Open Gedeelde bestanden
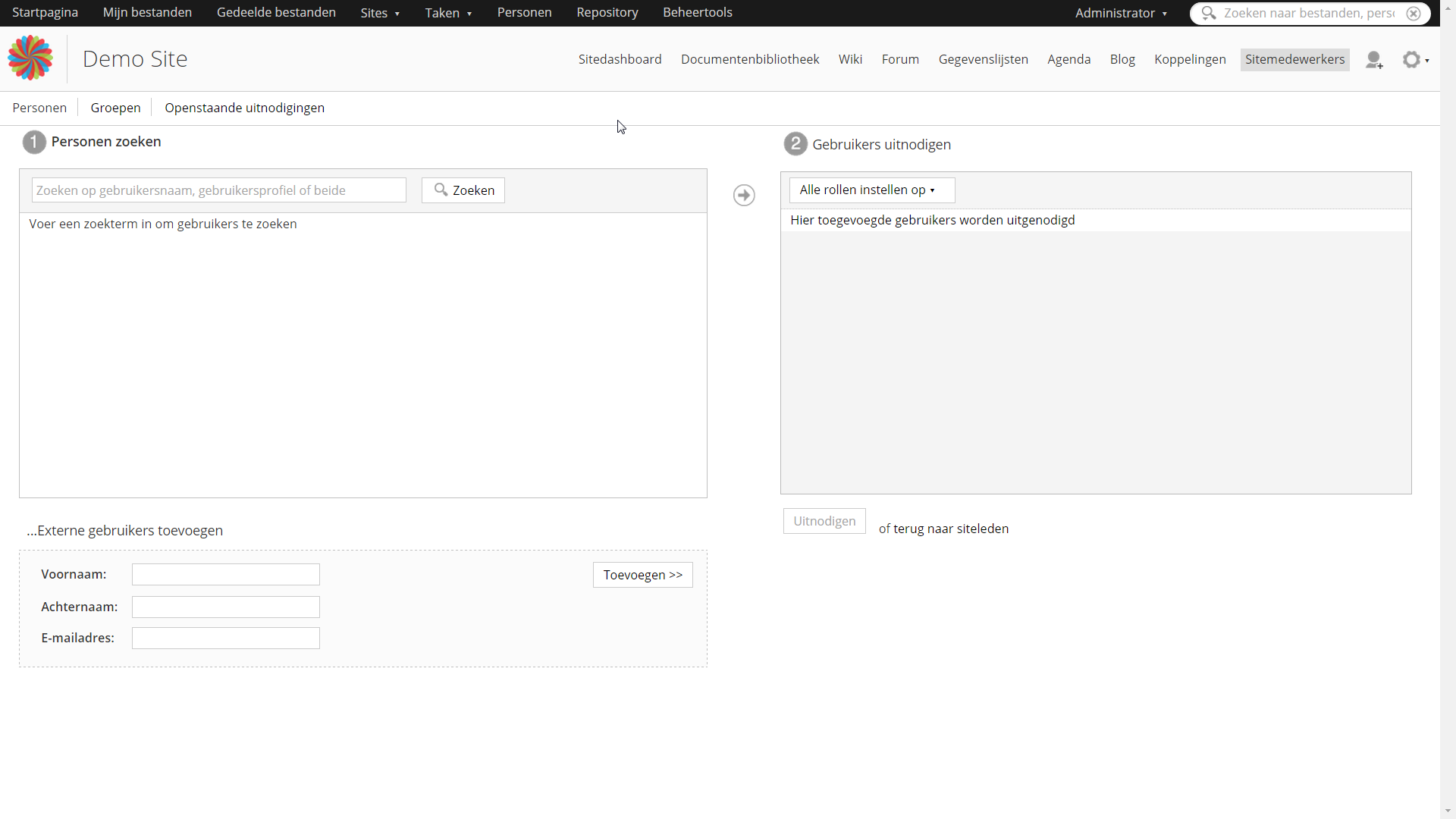 click(x=276, y=13)
